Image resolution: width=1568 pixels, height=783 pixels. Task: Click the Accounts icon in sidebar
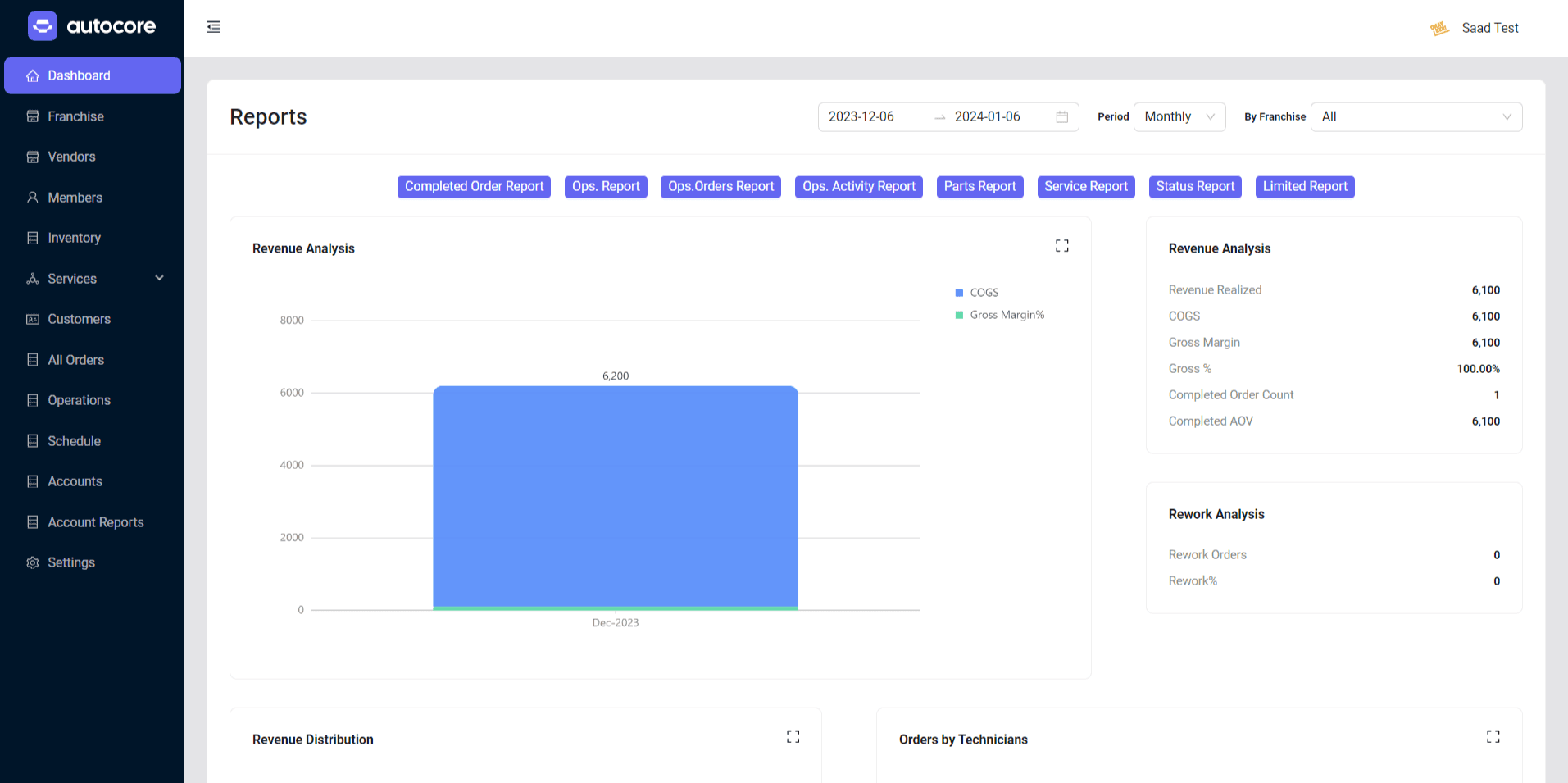33,481
